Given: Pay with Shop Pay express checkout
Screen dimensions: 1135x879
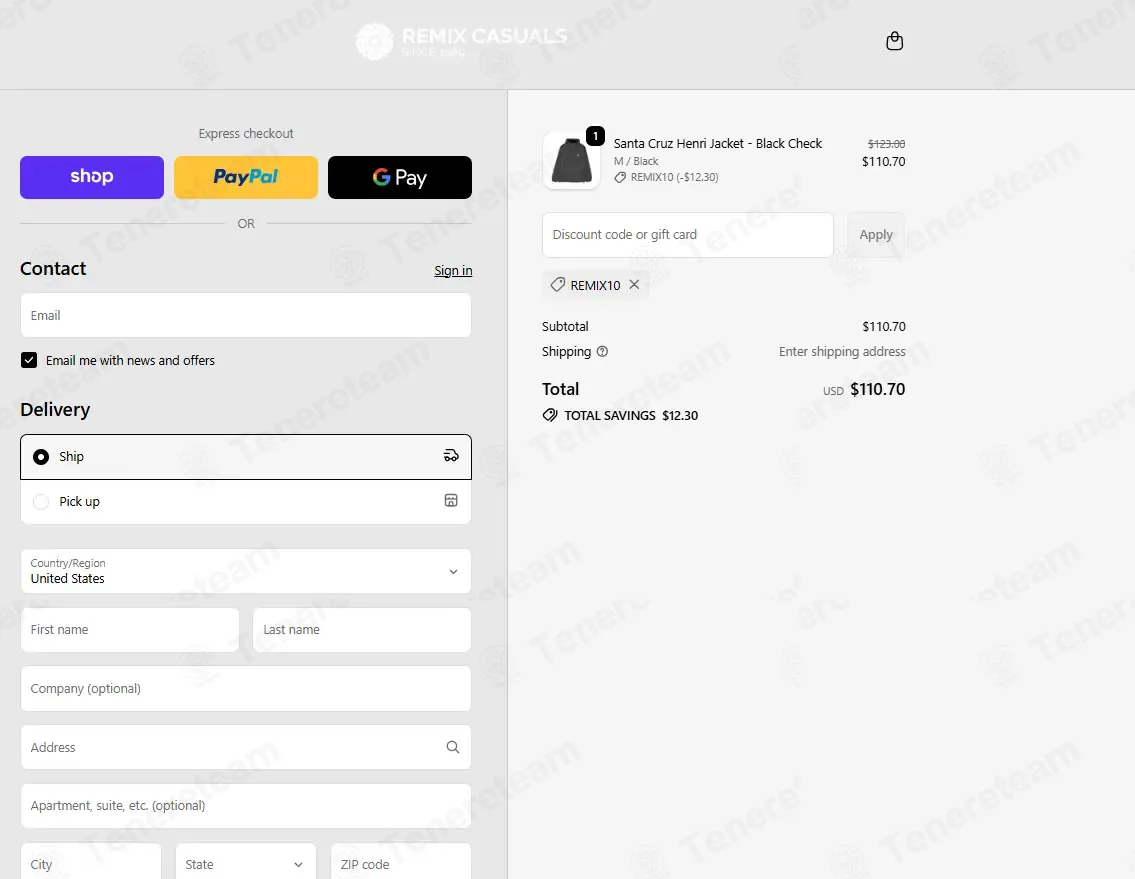Looking at the screenshot, I should 92,177.
